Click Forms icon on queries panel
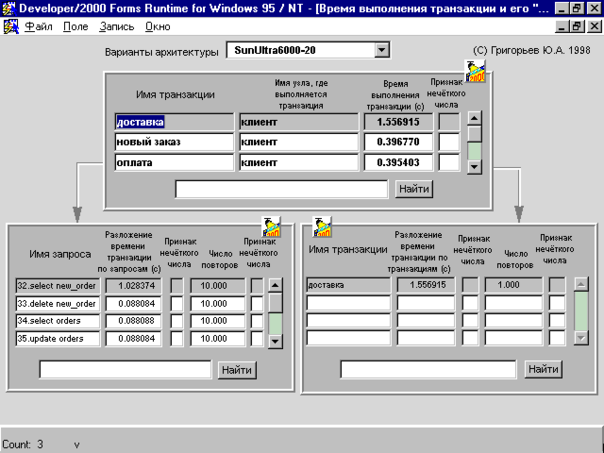This screenshot has width=604, height=453. click(x=271, y=226)
